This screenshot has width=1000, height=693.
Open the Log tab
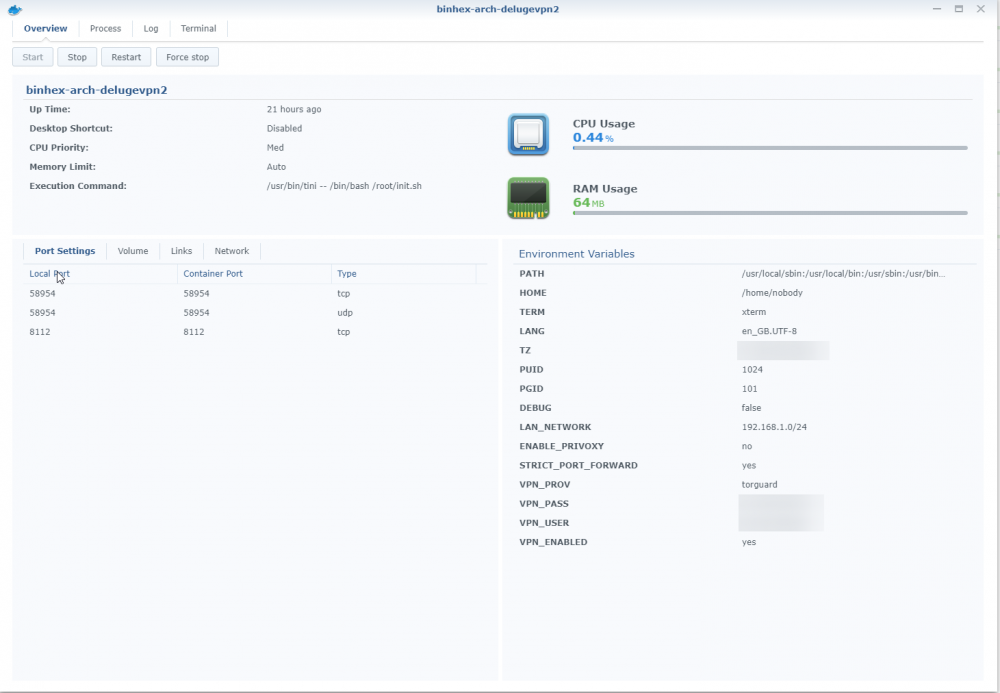pos(151,29)
